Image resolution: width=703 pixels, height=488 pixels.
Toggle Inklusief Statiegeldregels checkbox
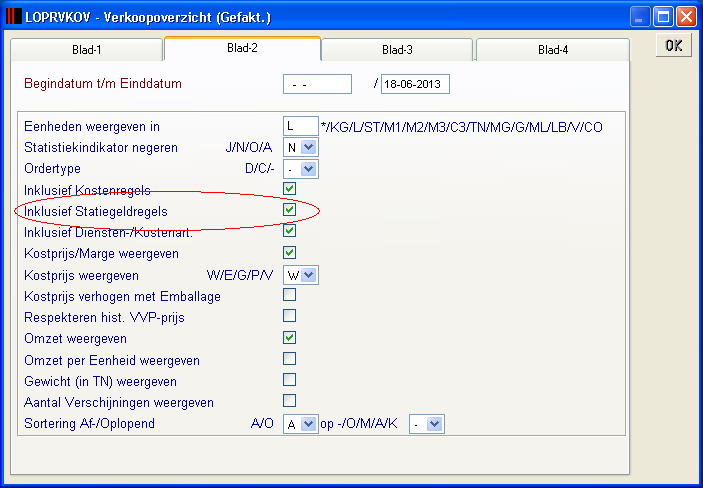point(290,209)
